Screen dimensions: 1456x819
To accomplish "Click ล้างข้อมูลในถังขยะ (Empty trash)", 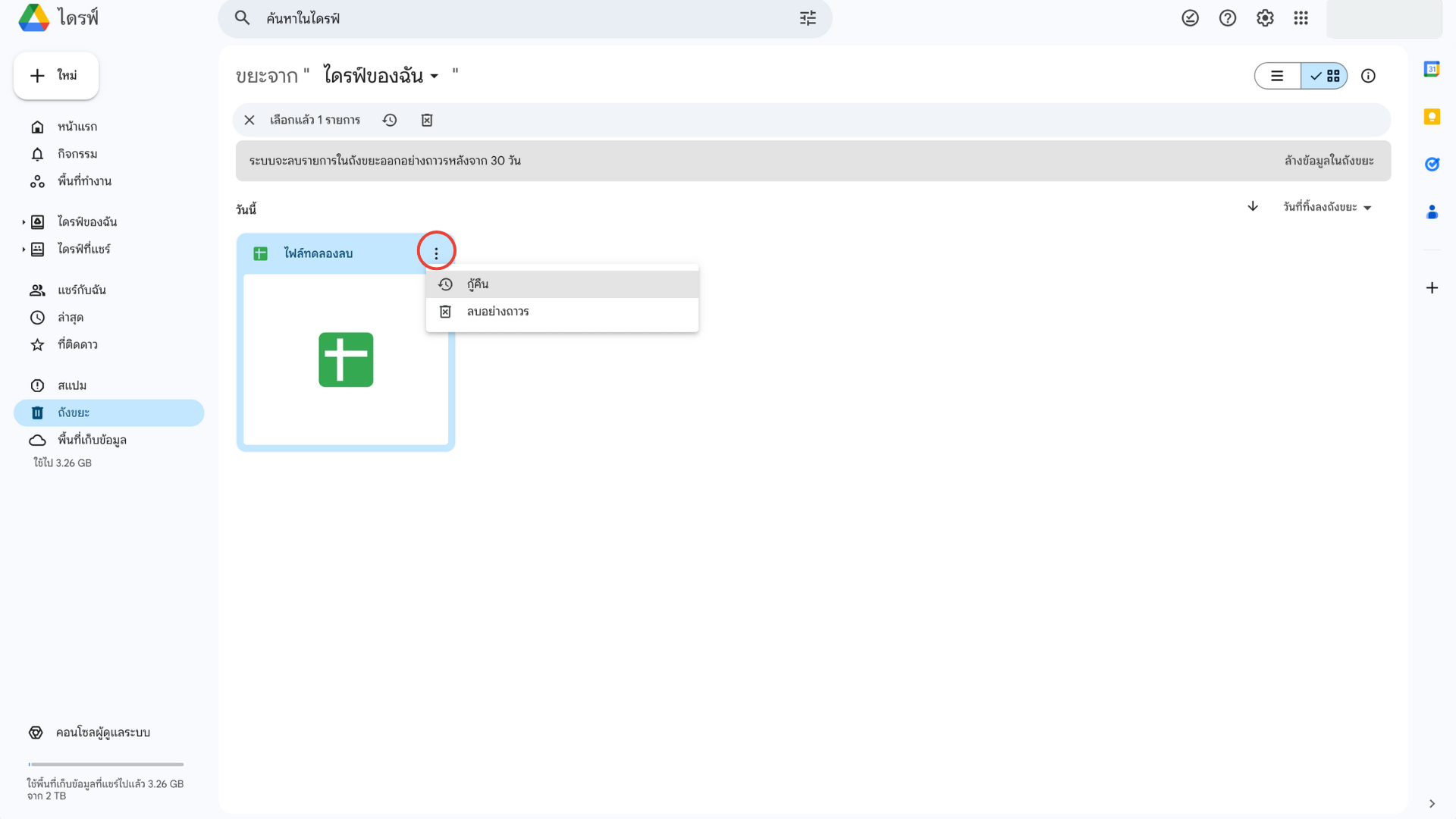I will (1329, 161).
